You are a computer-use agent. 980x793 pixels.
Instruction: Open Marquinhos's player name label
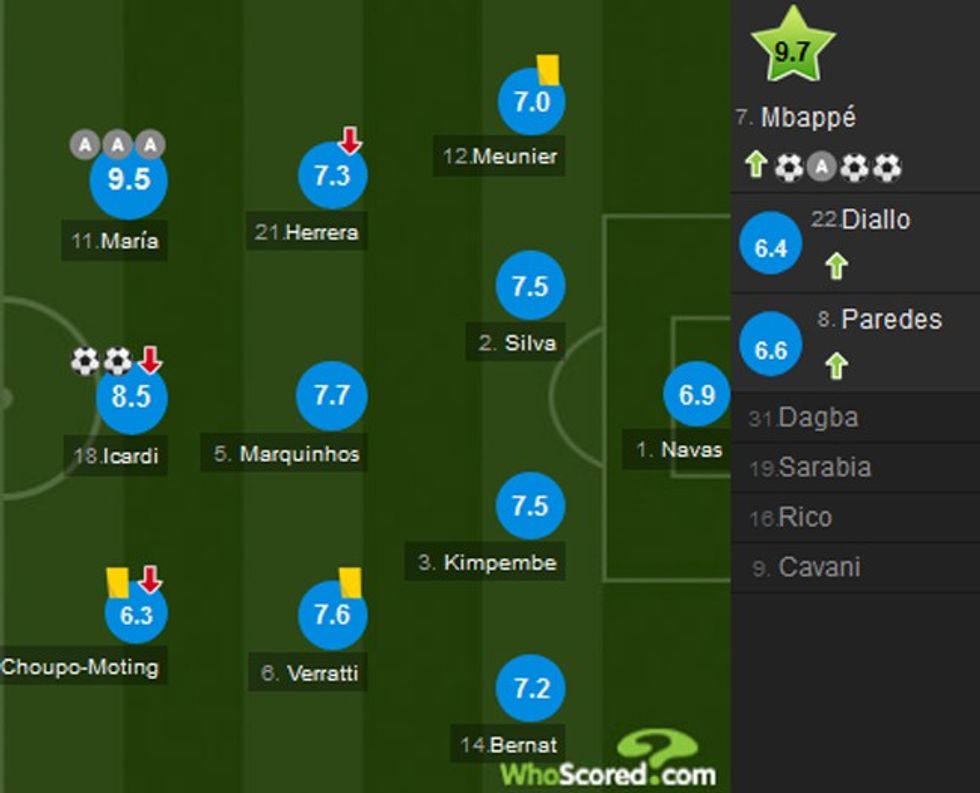point(287,454)
